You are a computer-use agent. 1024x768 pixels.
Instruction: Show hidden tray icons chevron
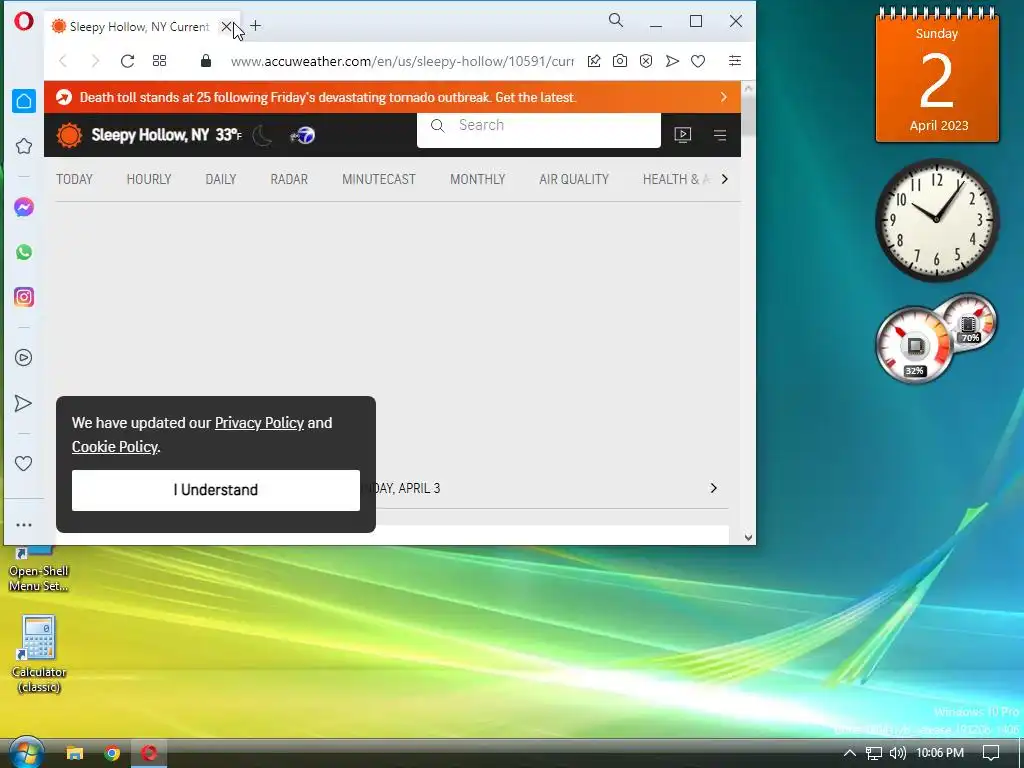tap(850, 753)
